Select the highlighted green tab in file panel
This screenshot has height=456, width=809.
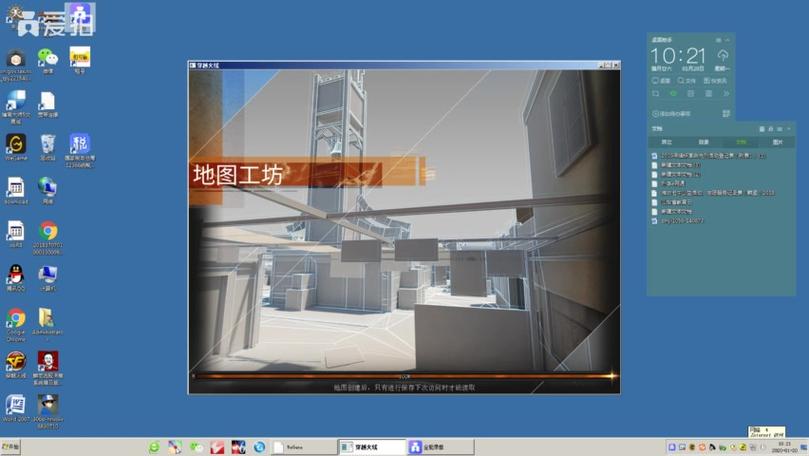pyautogui.click(x=741, y=142)
